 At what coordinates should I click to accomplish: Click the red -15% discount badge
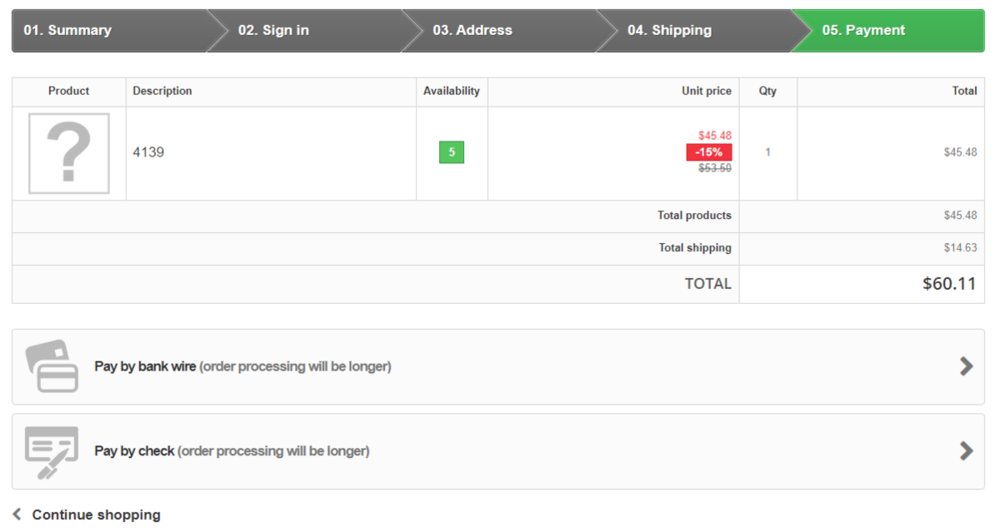[x=709, y=152]
